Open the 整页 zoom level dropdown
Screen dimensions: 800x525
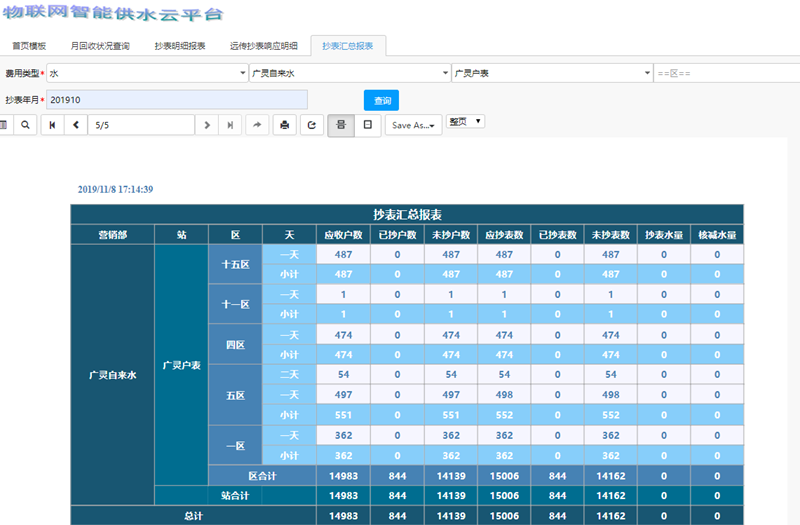click(465, 121)
